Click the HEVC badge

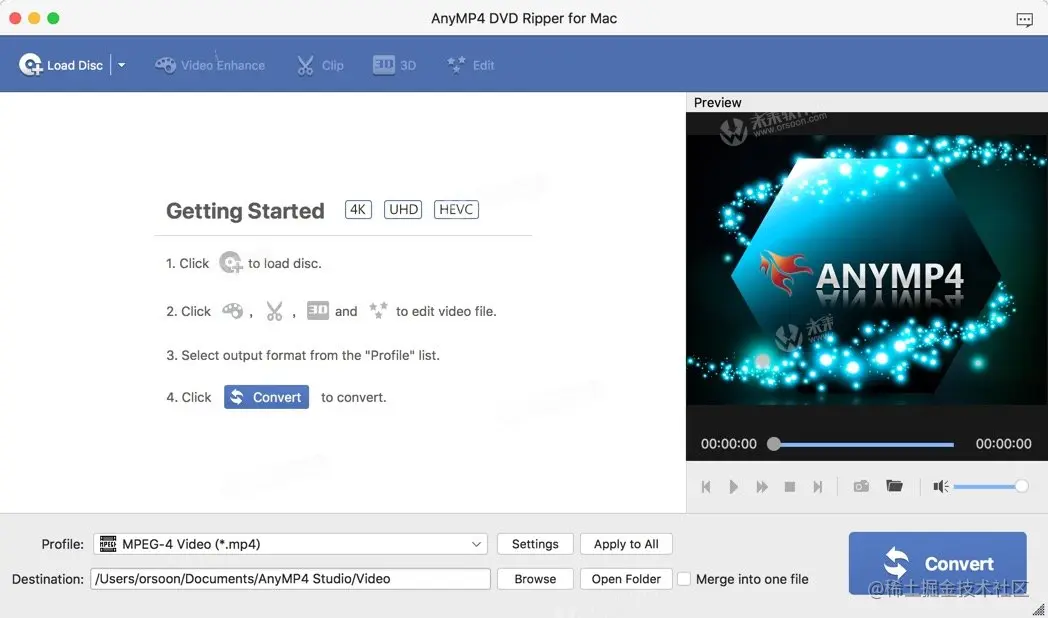[x=456, y=209]
